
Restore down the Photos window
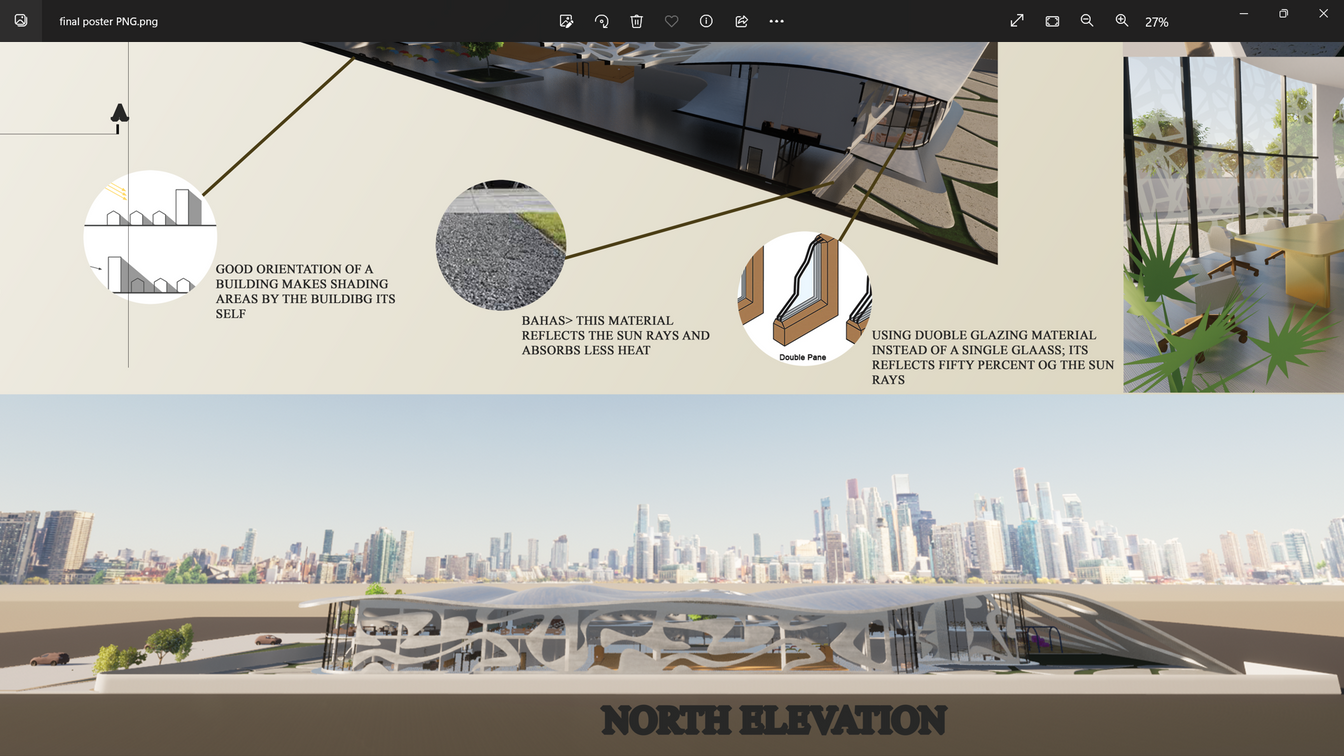pos(1283,14)
